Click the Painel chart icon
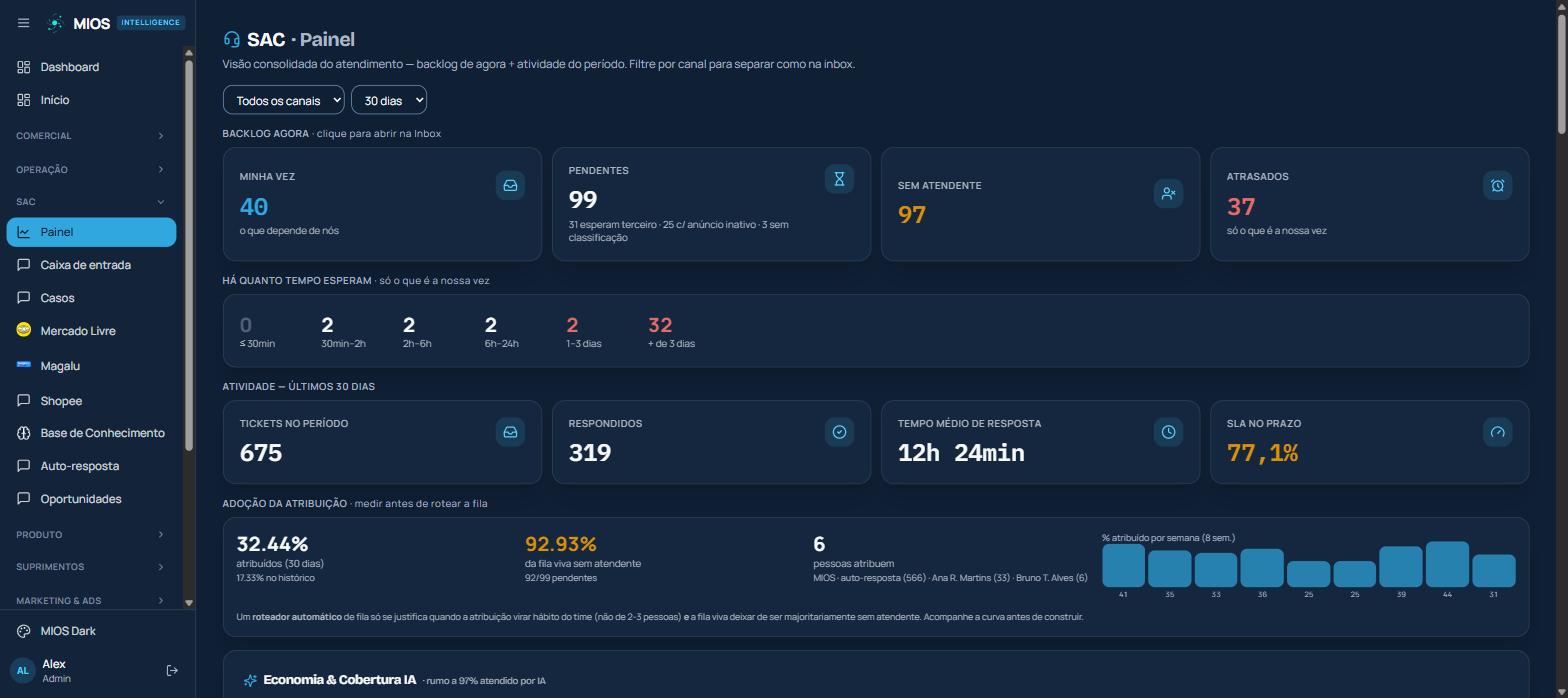This screenshot has height=698, width=1568. pos(24,232)
